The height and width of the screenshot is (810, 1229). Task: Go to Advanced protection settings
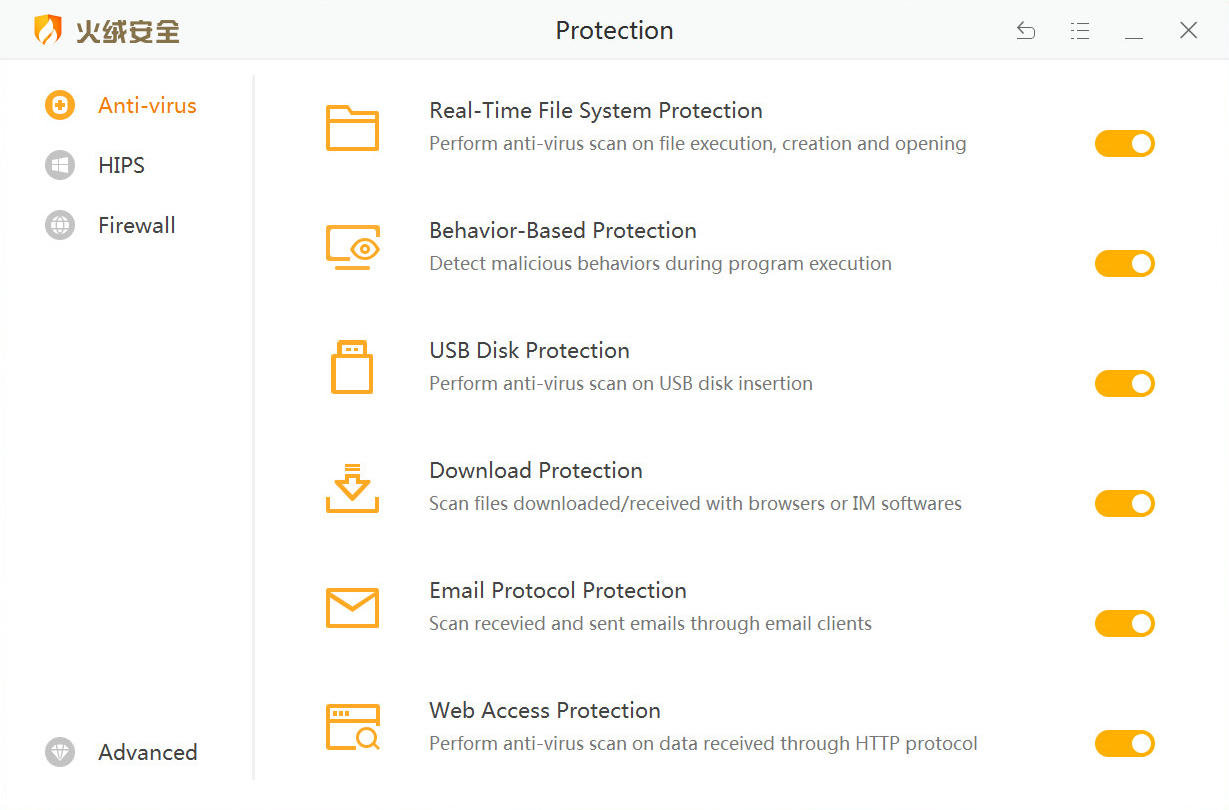pyautogui.click(x=147, y=753)
